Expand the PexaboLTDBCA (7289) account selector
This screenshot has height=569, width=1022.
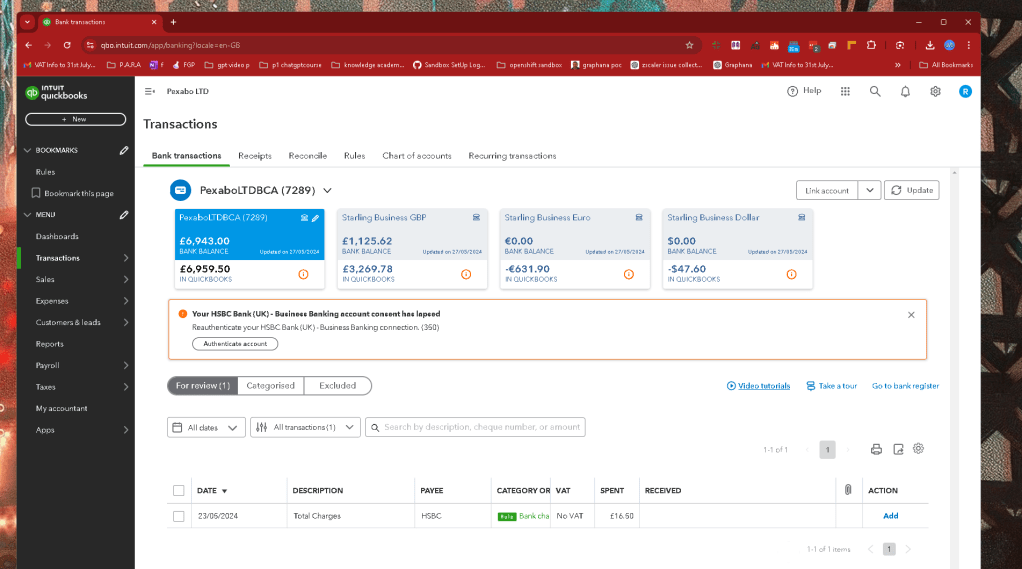click(327, 190)
